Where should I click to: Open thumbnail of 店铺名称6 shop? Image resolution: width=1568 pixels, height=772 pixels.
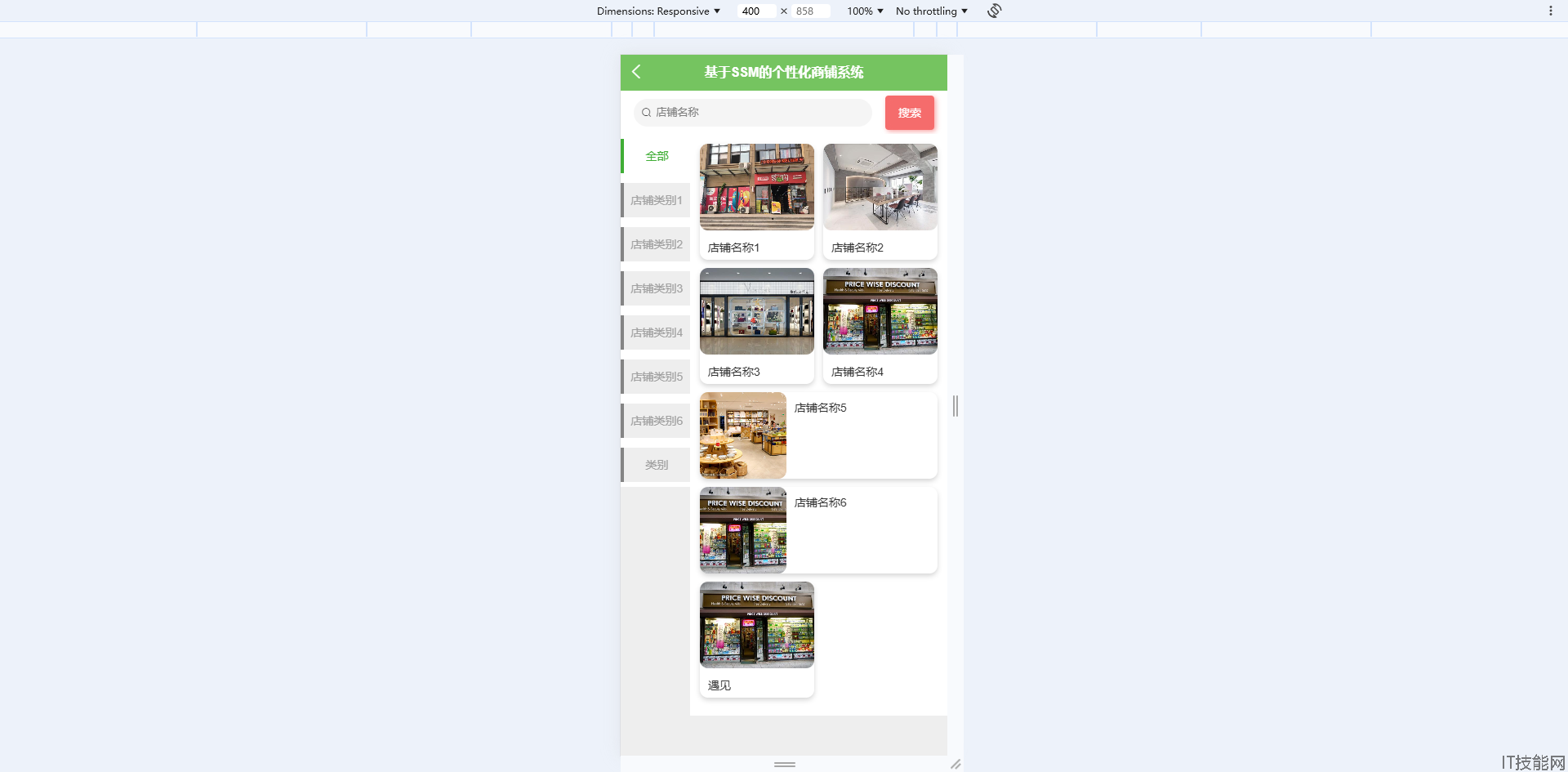click(x=743, y=530)
